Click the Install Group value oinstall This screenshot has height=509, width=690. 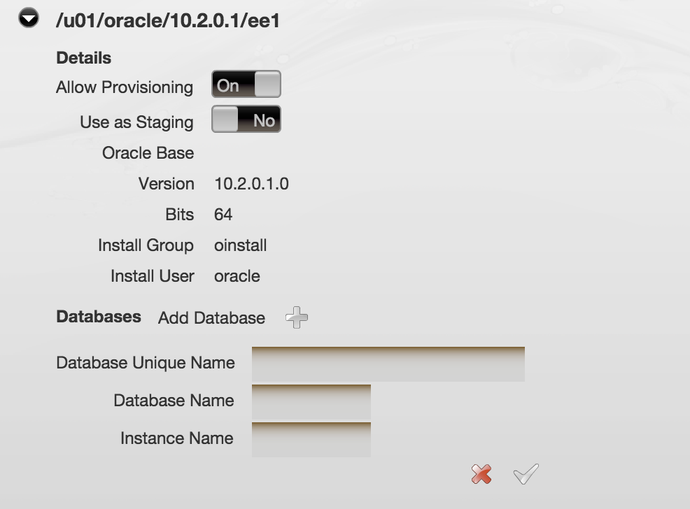(x=240, y=245)
